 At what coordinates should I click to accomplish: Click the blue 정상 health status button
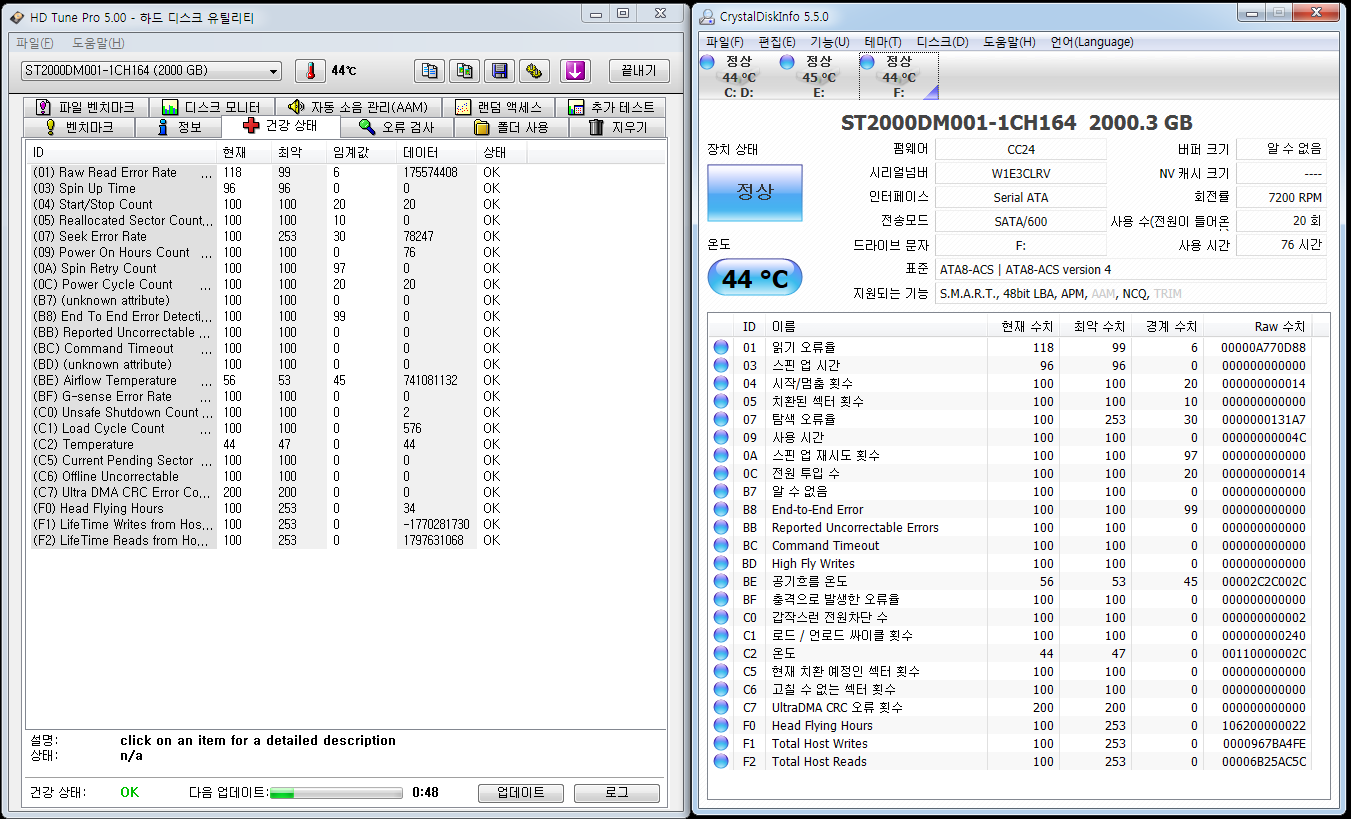click(755, 193)
